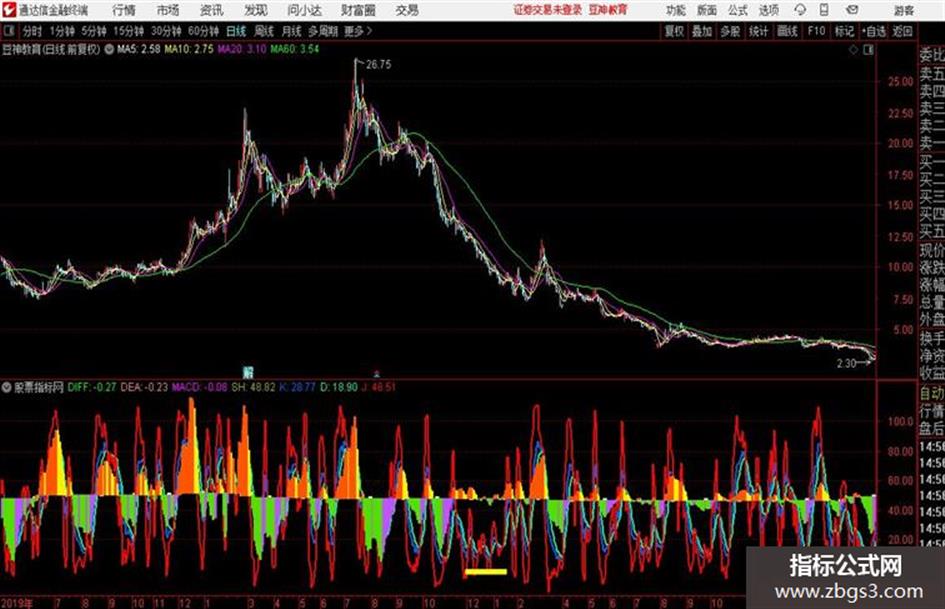Click the 2019年 date axis label
Image resolution: width=945 pixels, height=609 pixels.
point(17,602)
